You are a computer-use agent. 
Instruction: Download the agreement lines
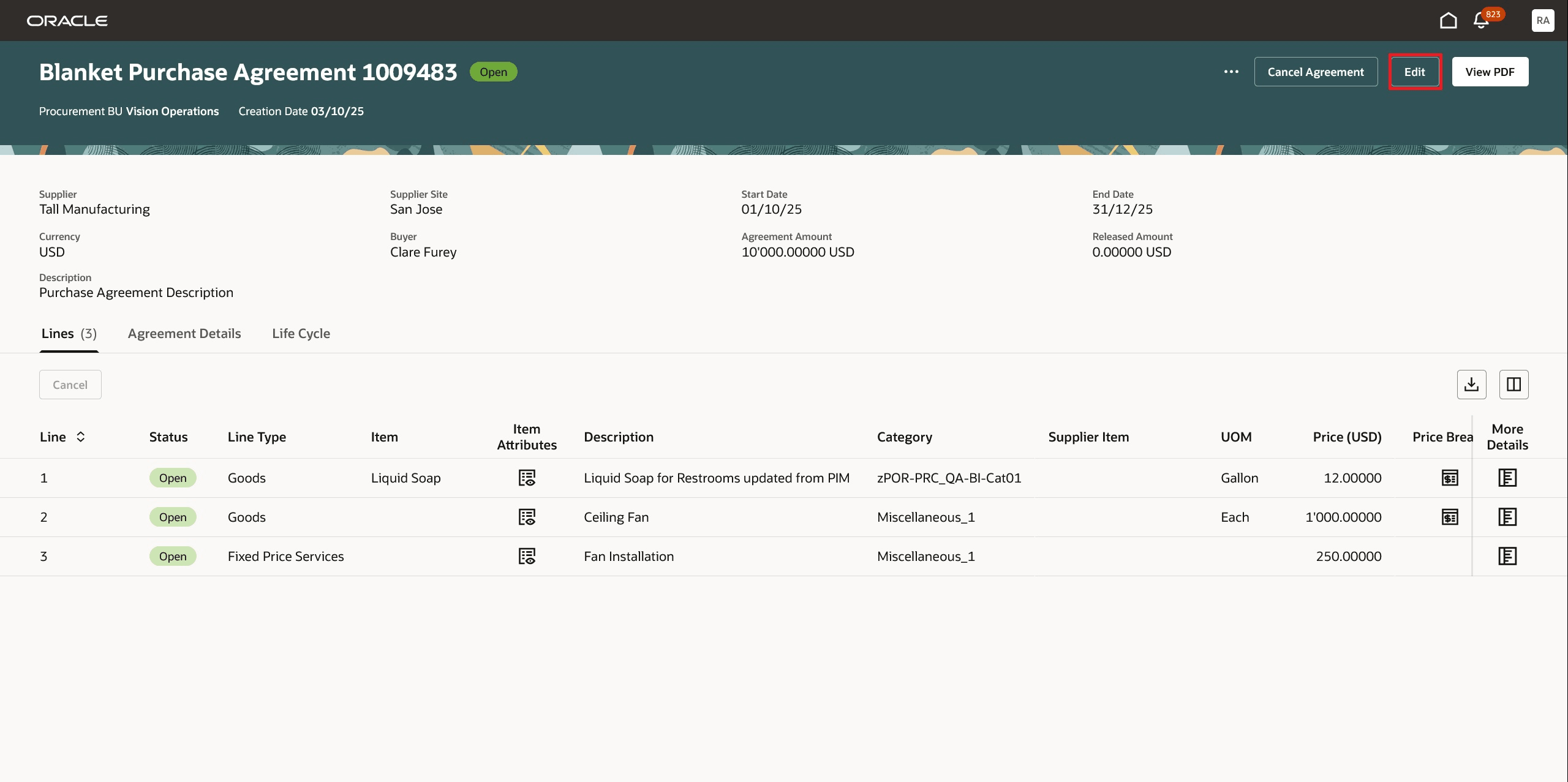1472,384
